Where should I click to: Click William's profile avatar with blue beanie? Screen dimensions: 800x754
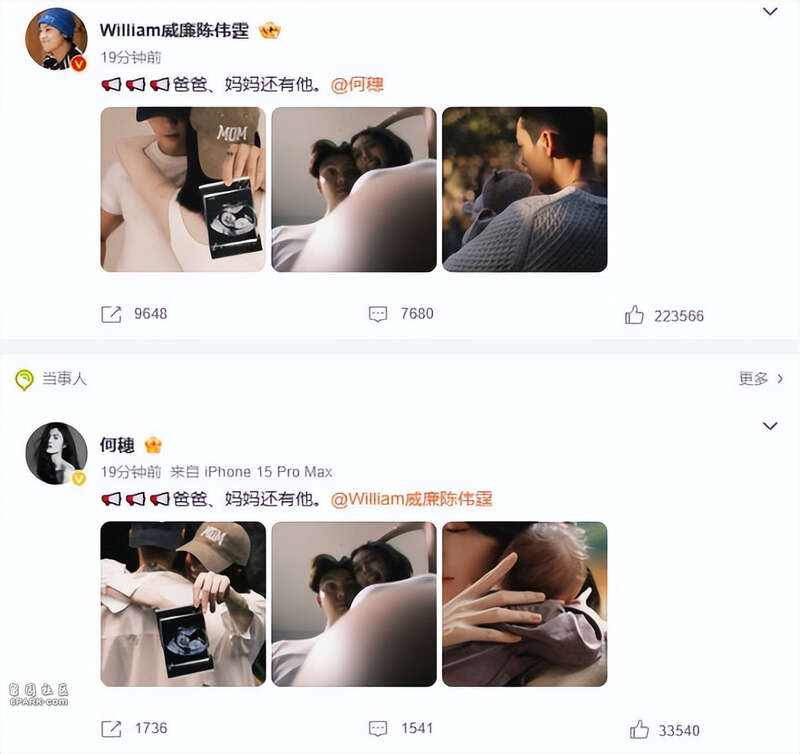click(56, 39)
